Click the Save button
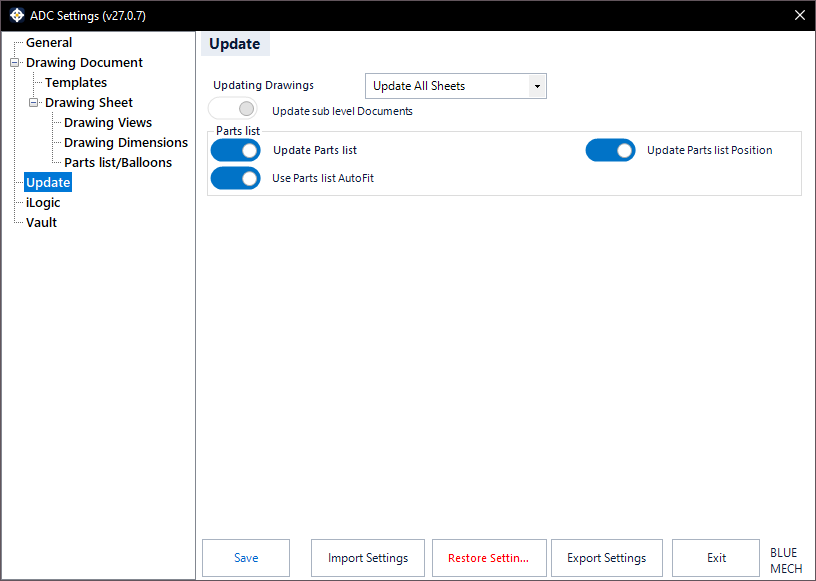The height and width of the screenshot is (581, 816). pos(246,558)
